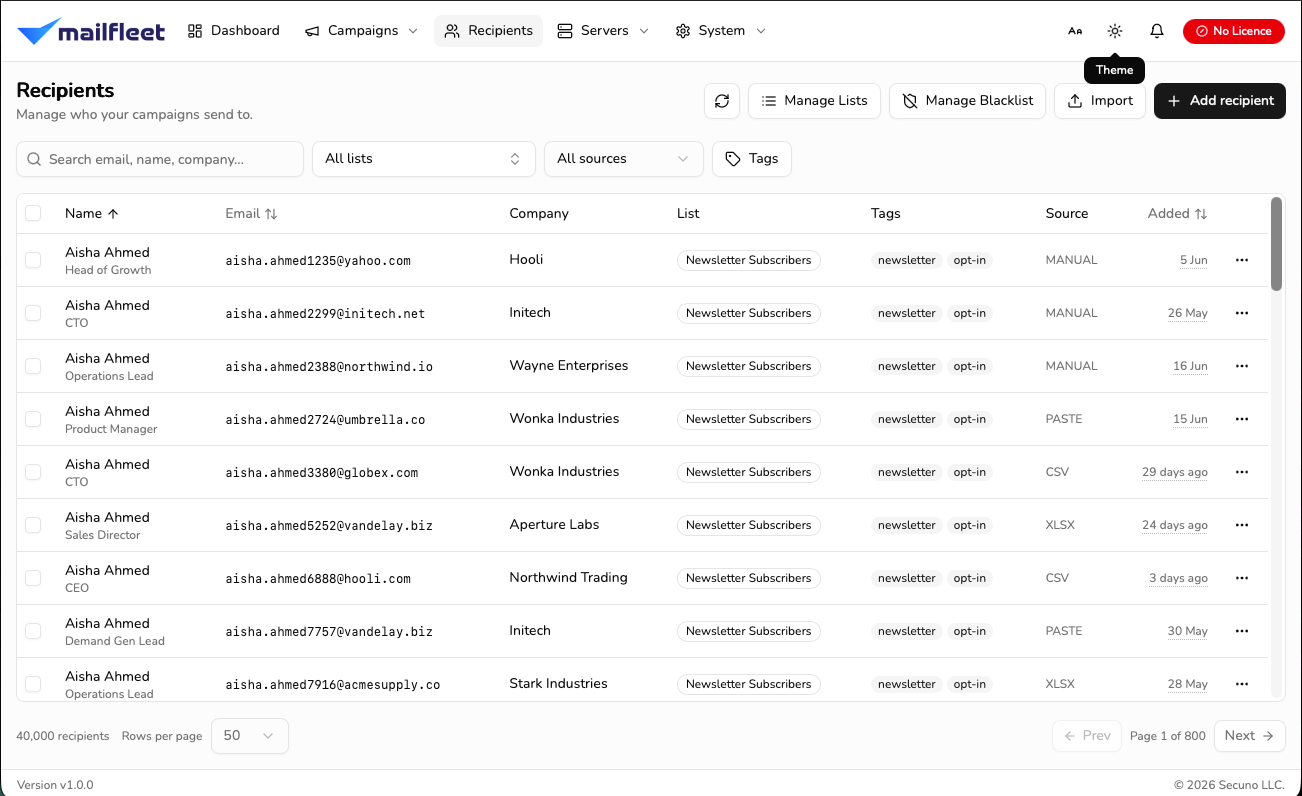
Task: Check the aisha.ahmed2724@umbrella.co row
Action: 33,419
